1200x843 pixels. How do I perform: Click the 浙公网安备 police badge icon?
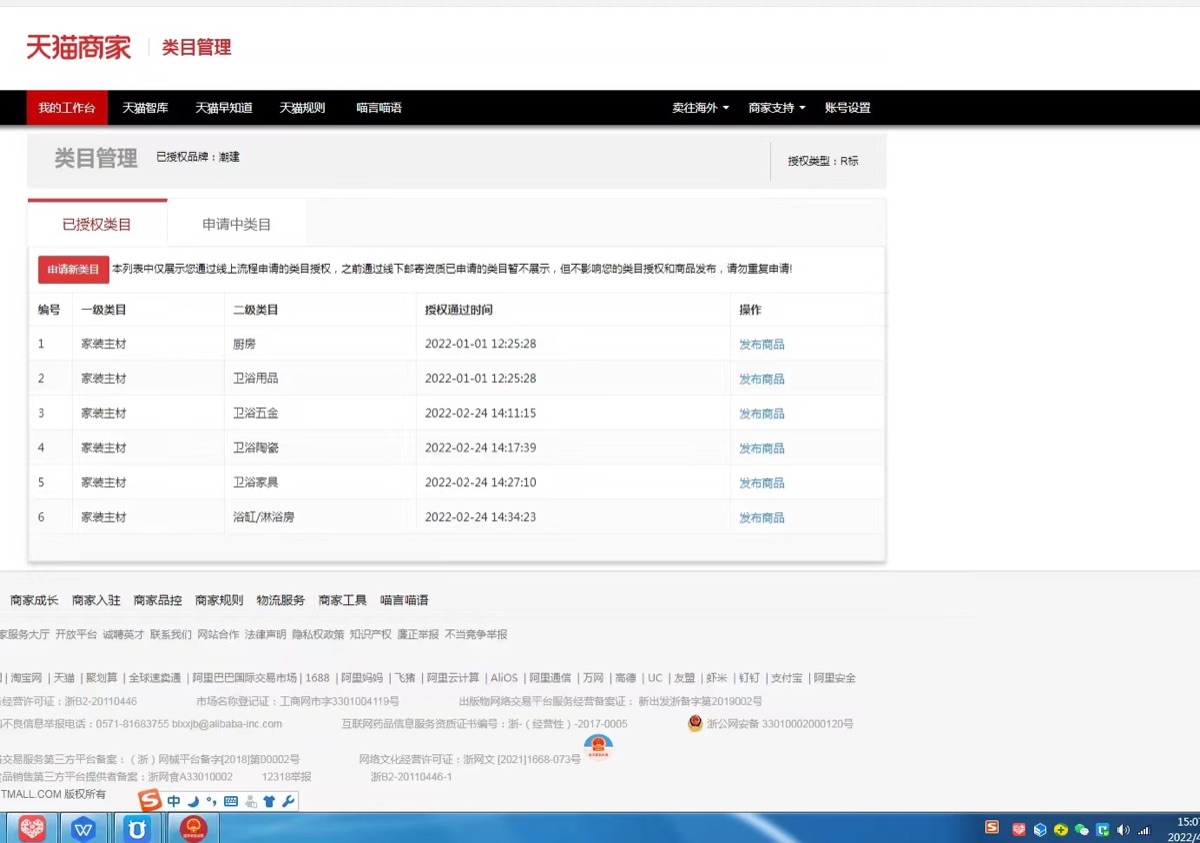[x=695, y=722]
